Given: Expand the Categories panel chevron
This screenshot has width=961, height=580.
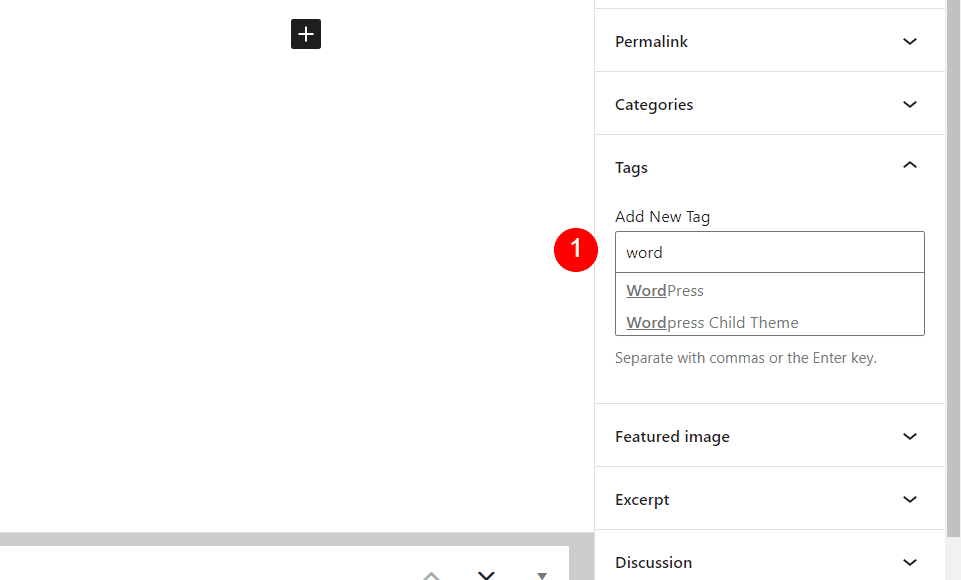Looking at the screenshot, I should (x=909, y=104).
